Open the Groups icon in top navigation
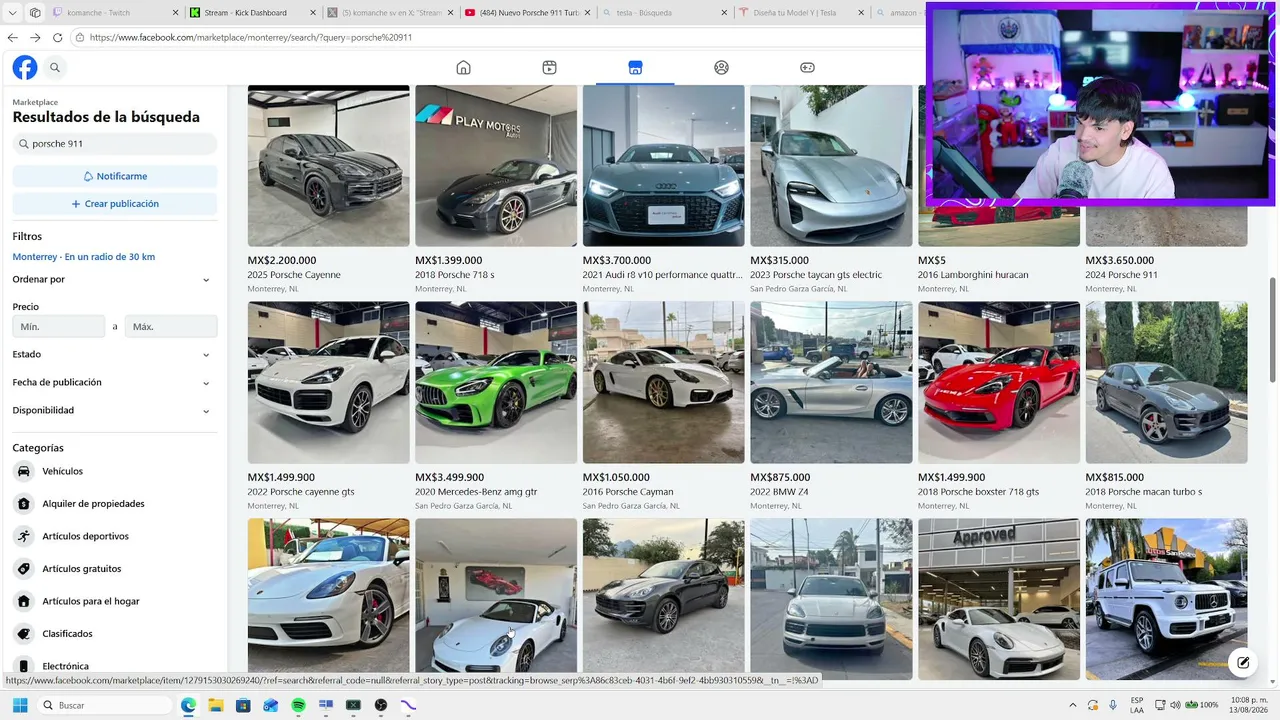 point(721,67)
